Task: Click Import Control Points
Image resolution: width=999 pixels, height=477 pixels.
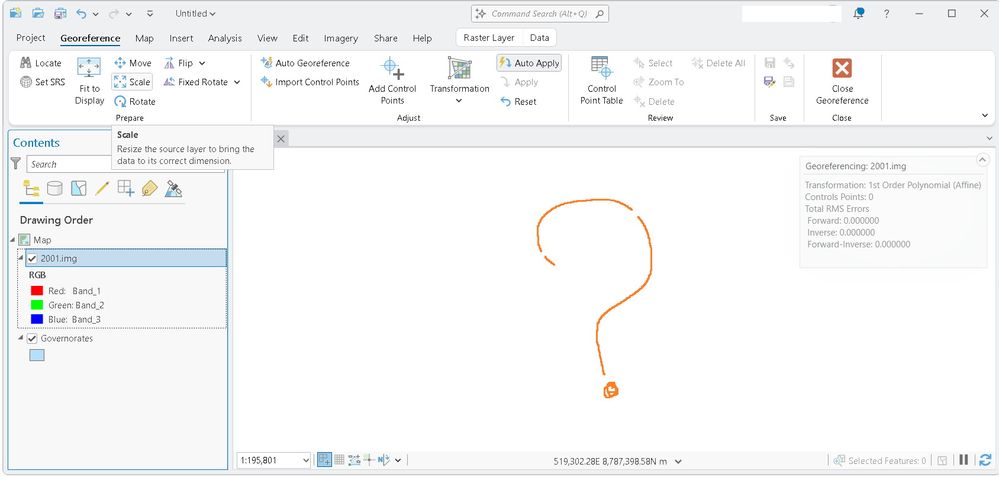Action: [x=310, y=82]
